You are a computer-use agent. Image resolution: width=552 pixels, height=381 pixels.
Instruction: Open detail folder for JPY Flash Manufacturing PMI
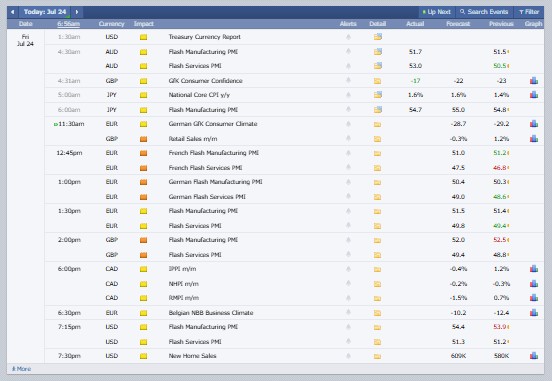pyautogui.click(x=378, y=110)
